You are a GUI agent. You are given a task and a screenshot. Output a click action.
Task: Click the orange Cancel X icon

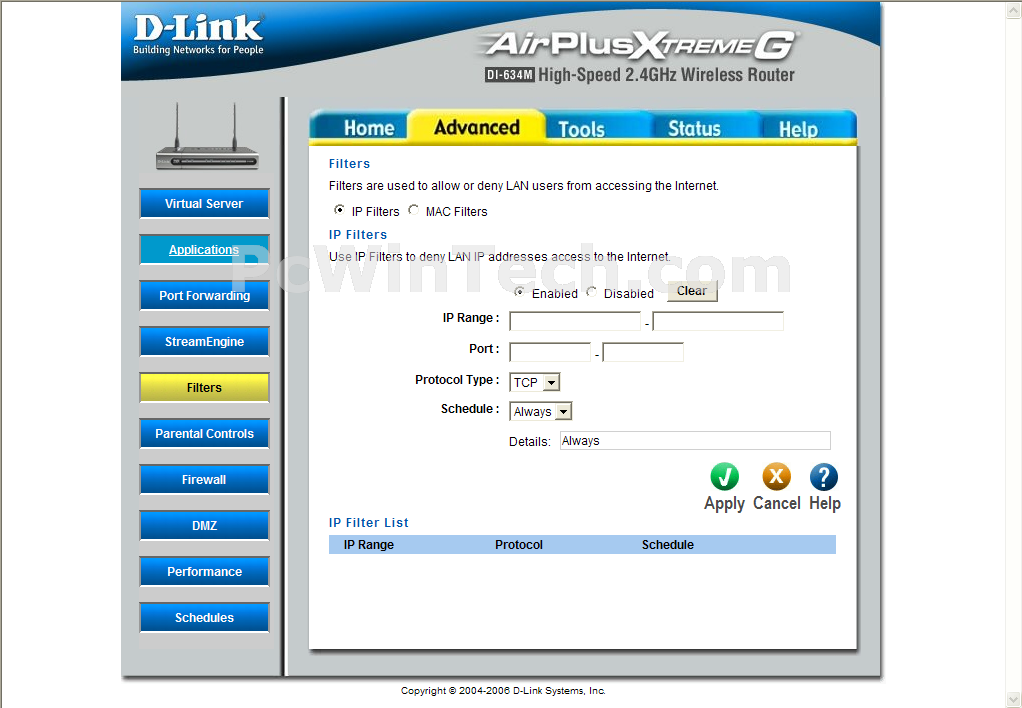click(x=776, y=477)
